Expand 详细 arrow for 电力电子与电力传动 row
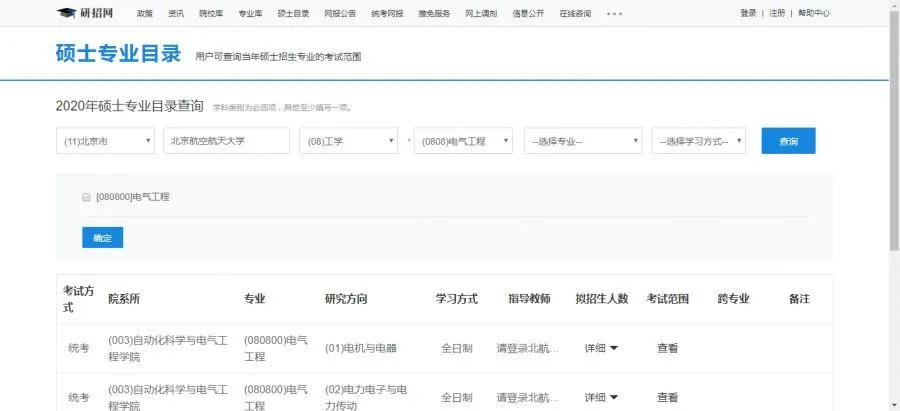 tap(613, 397)
